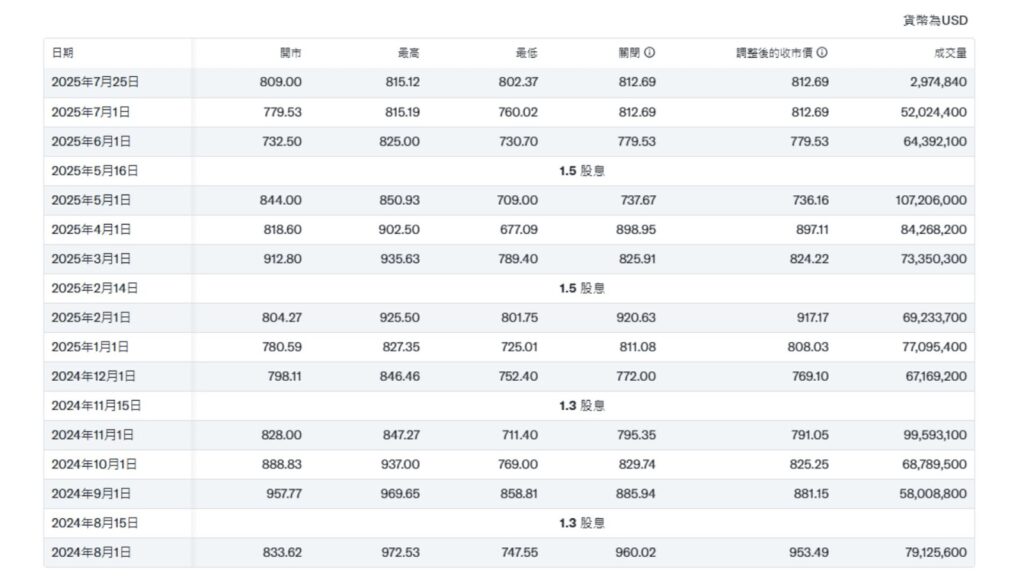
Task: Click the 貨幣為USD currency label
Action: coord(935,20)
